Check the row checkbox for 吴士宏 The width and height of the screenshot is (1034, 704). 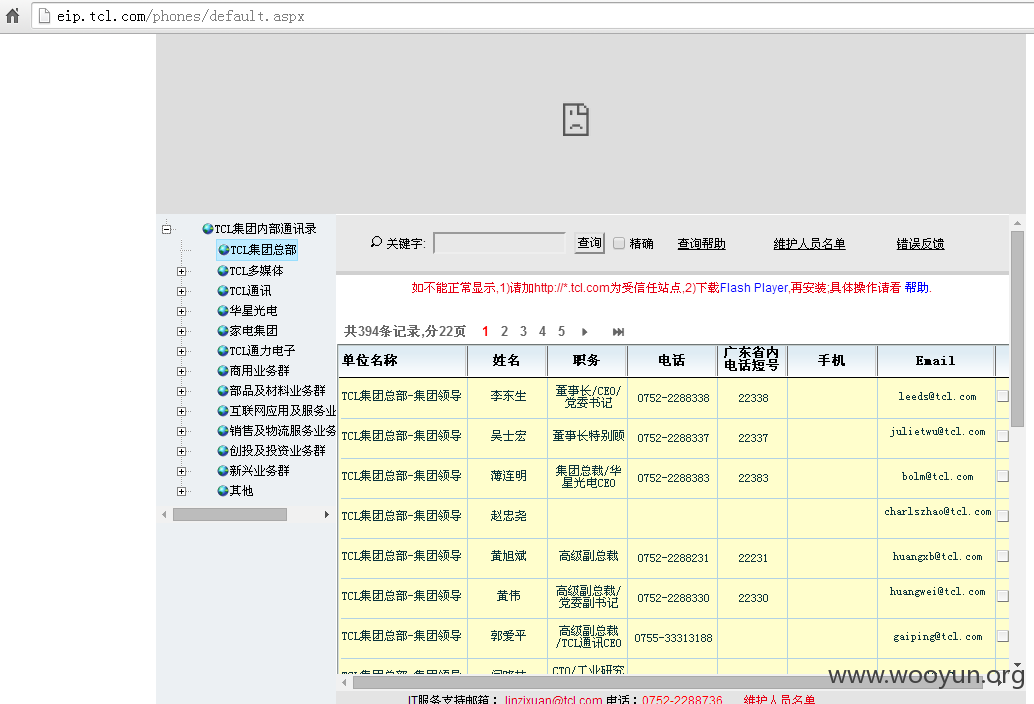1003,436
